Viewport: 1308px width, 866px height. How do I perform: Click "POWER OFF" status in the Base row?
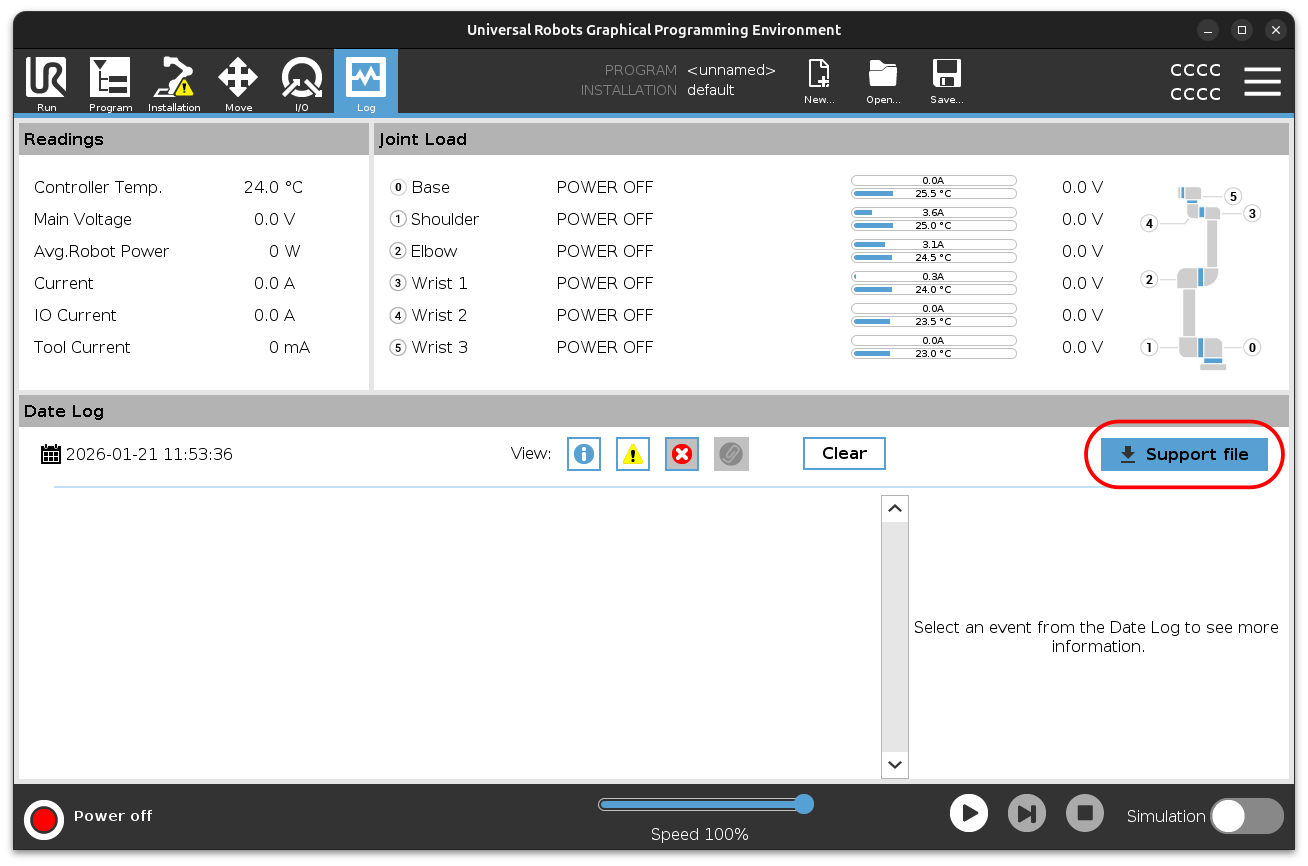[605, 187]
